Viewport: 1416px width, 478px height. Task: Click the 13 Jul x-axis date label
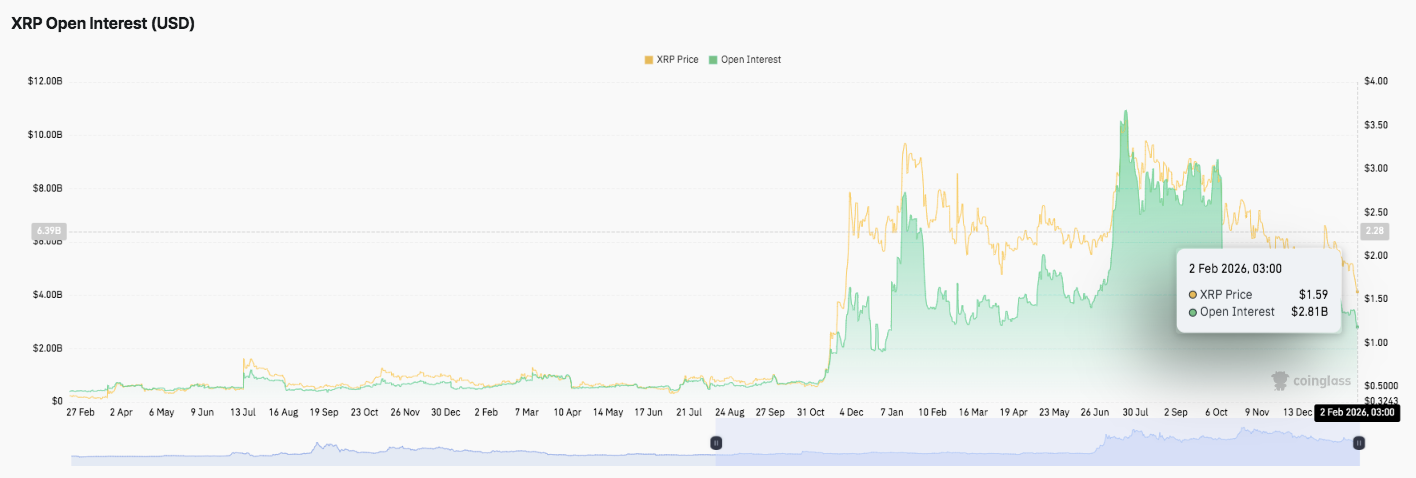pyautogui.click(x=243, y=412)
